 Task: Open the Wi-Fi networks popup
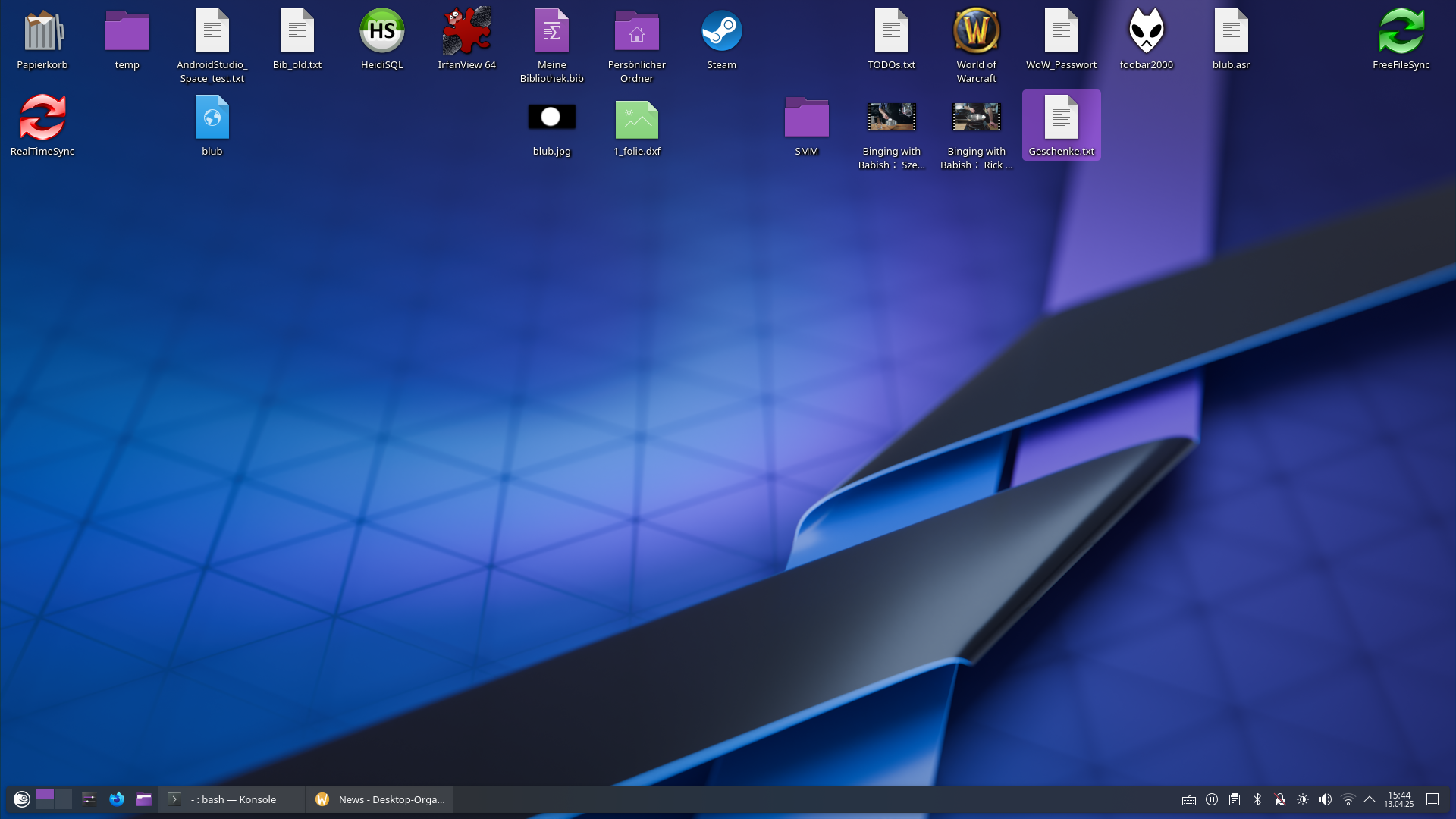(x=1348, y=799)
